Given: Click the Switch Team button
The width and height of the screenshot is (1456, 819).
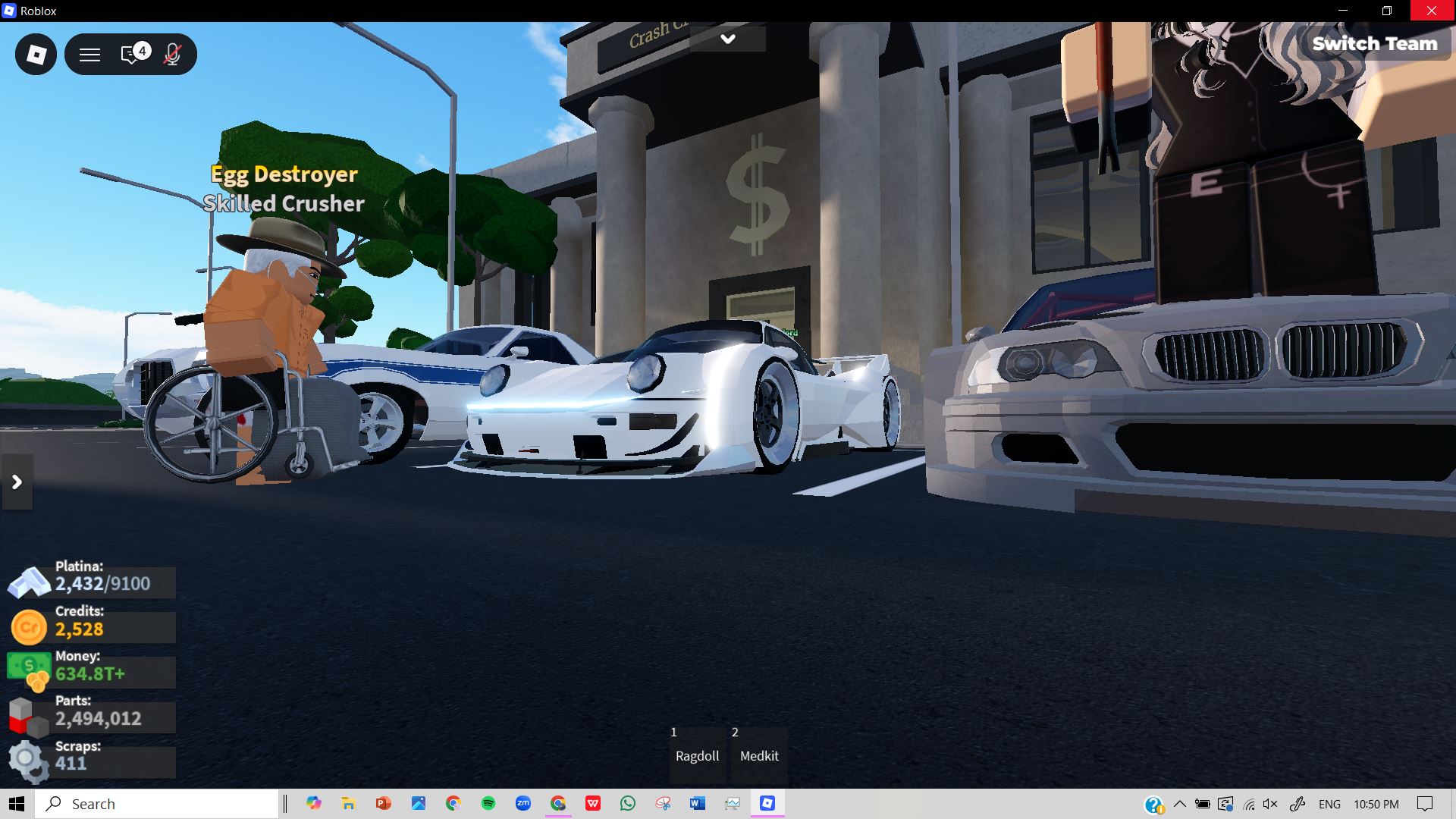Looking at the screenshot, I should (x=1374, y=44).
